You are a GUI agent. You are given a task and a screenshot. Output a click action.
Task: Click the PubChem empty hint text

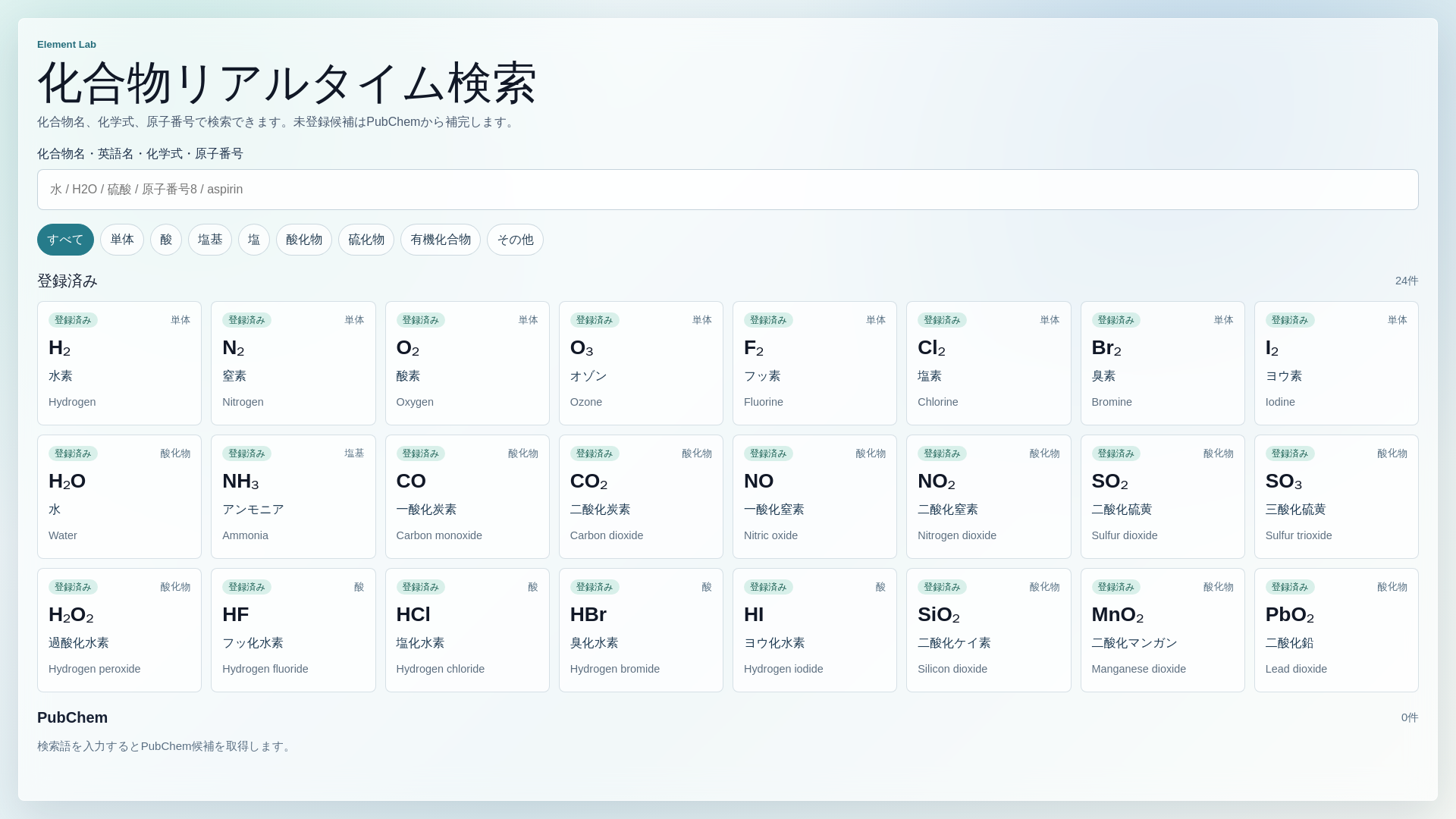[x=165, y=746]
